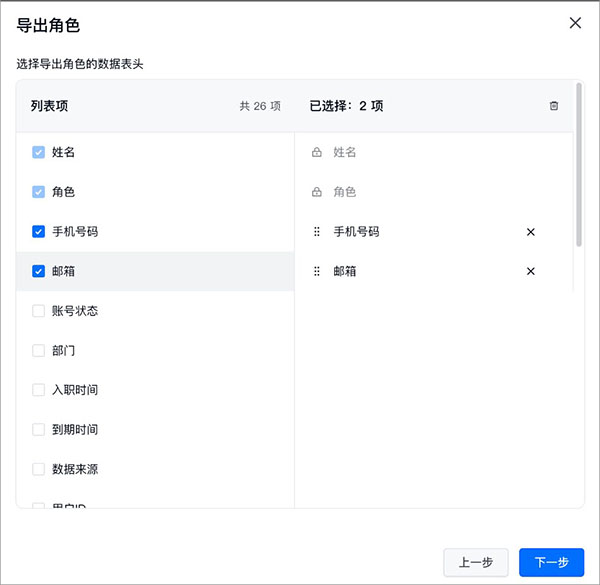600x585 pixels.
Task: Enable the 数据来源 checkbox
Action: (x=39, y=469)
